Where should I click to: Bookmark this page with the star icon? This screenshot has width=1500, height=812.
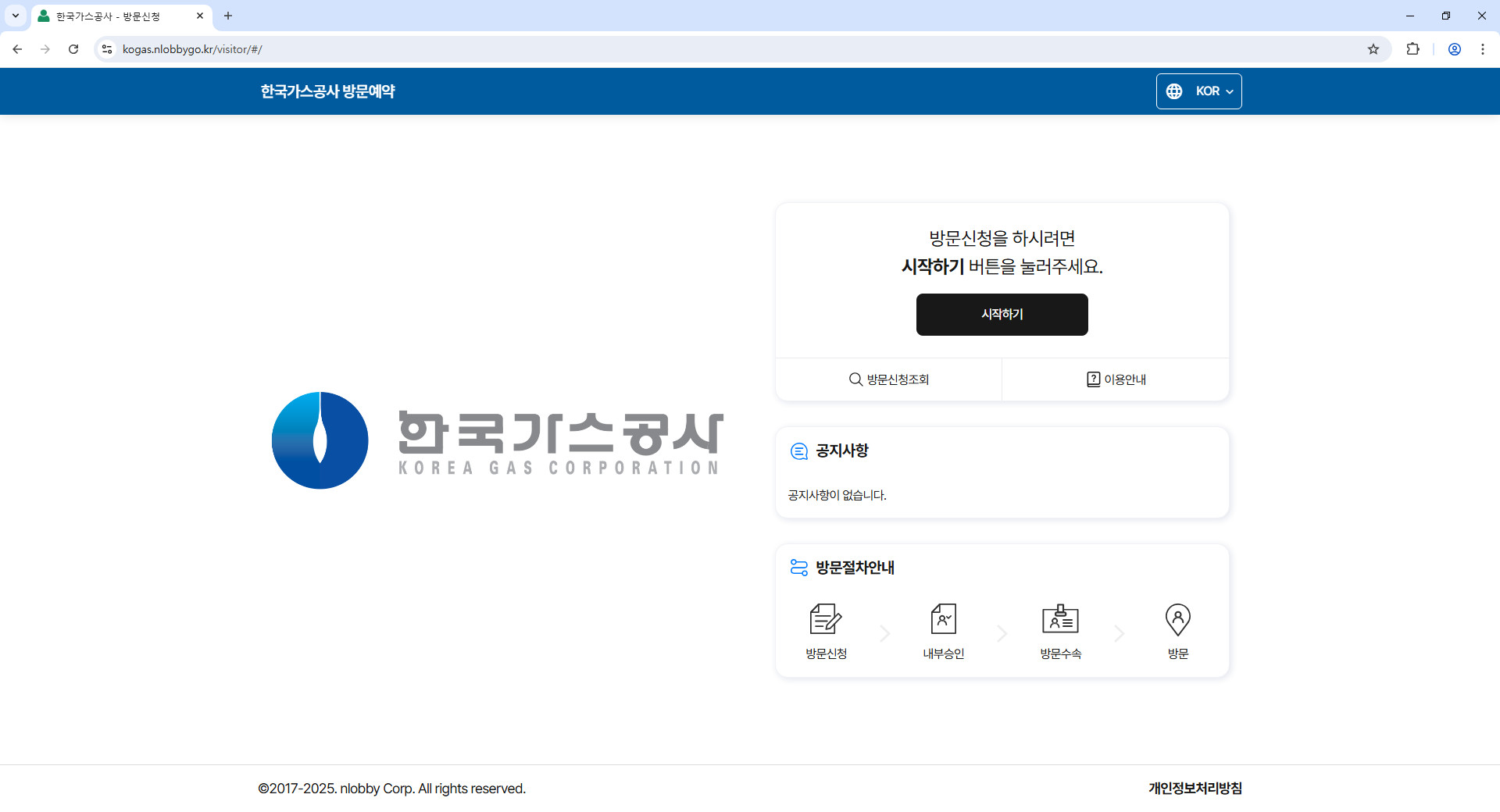point(1373,48)
